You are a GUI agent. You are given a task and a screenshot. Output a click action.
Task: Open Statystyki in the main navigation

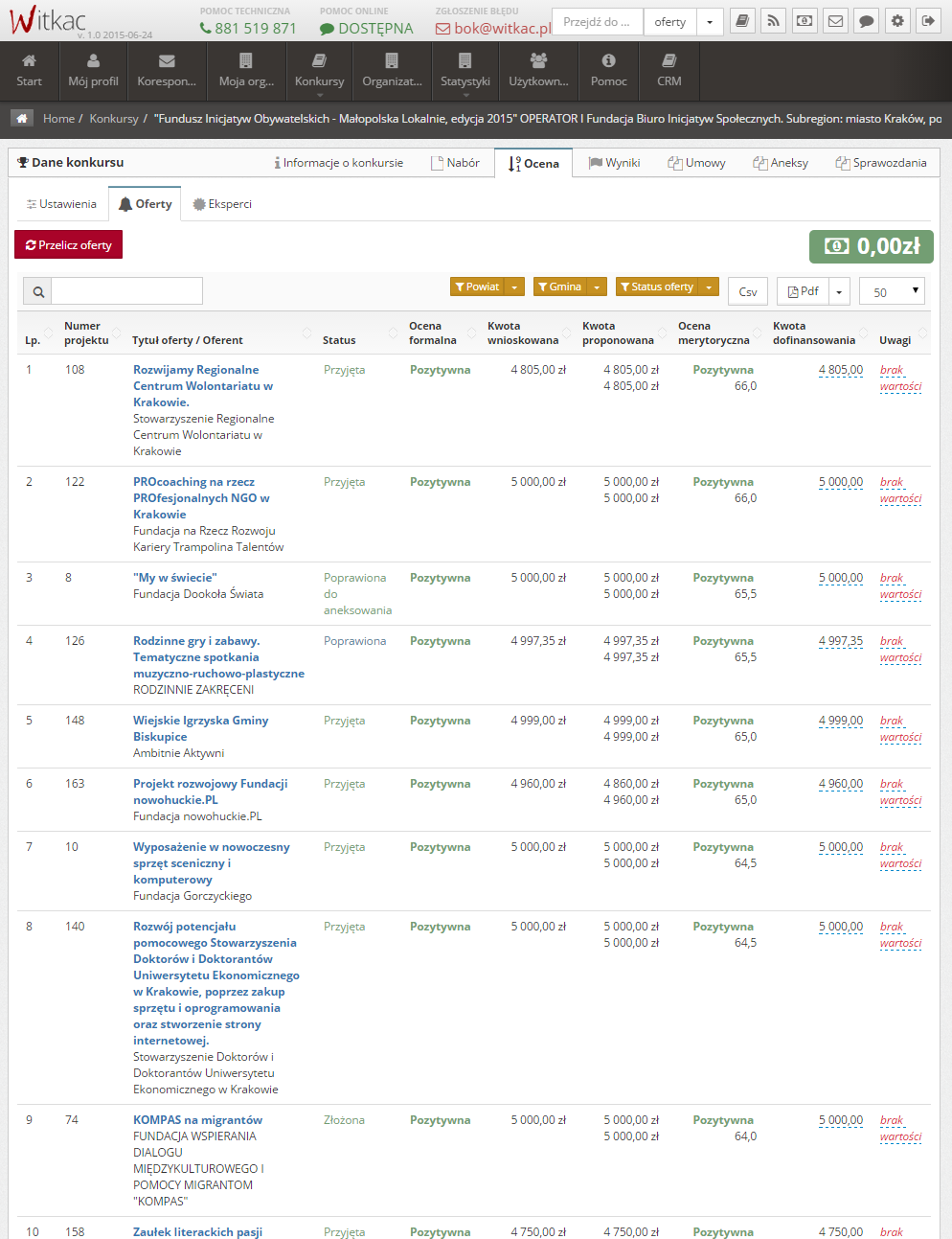(x=465, y=71)
